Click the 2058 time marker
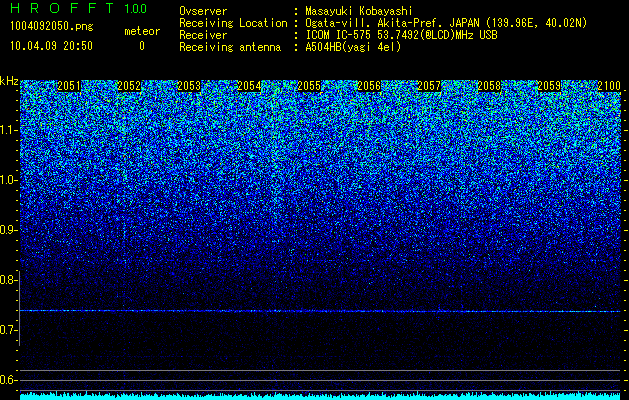Screen dimensions: 629x400 (x=489, y=86)
